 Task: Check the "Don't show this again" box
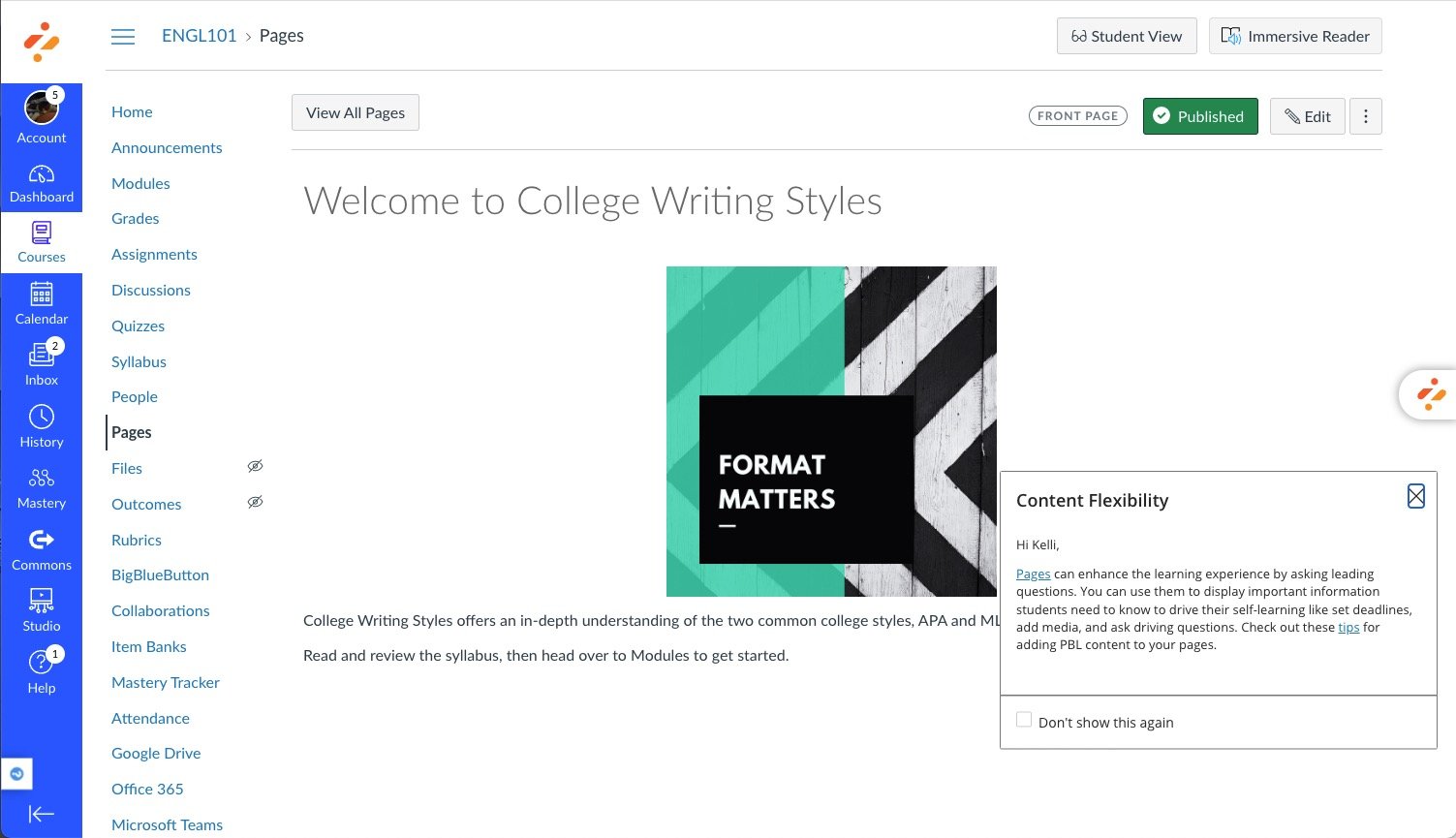point(1024,720)
